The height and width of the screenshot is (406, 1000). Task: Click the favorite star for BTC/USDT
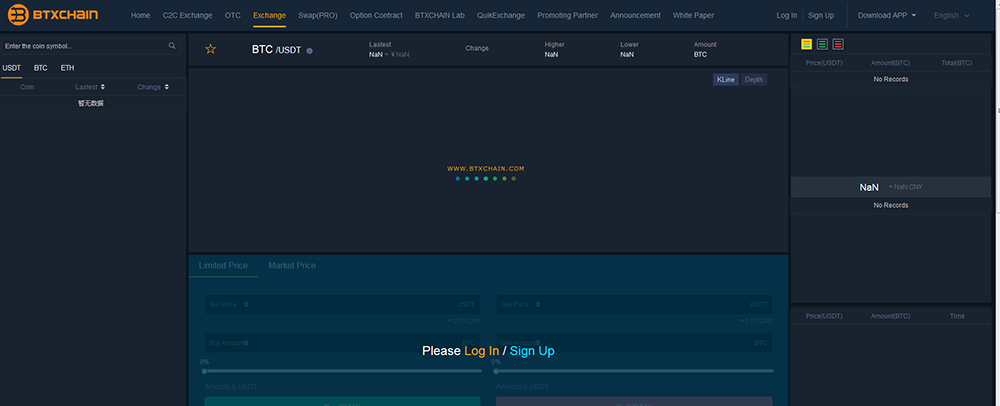click(210, 49)
